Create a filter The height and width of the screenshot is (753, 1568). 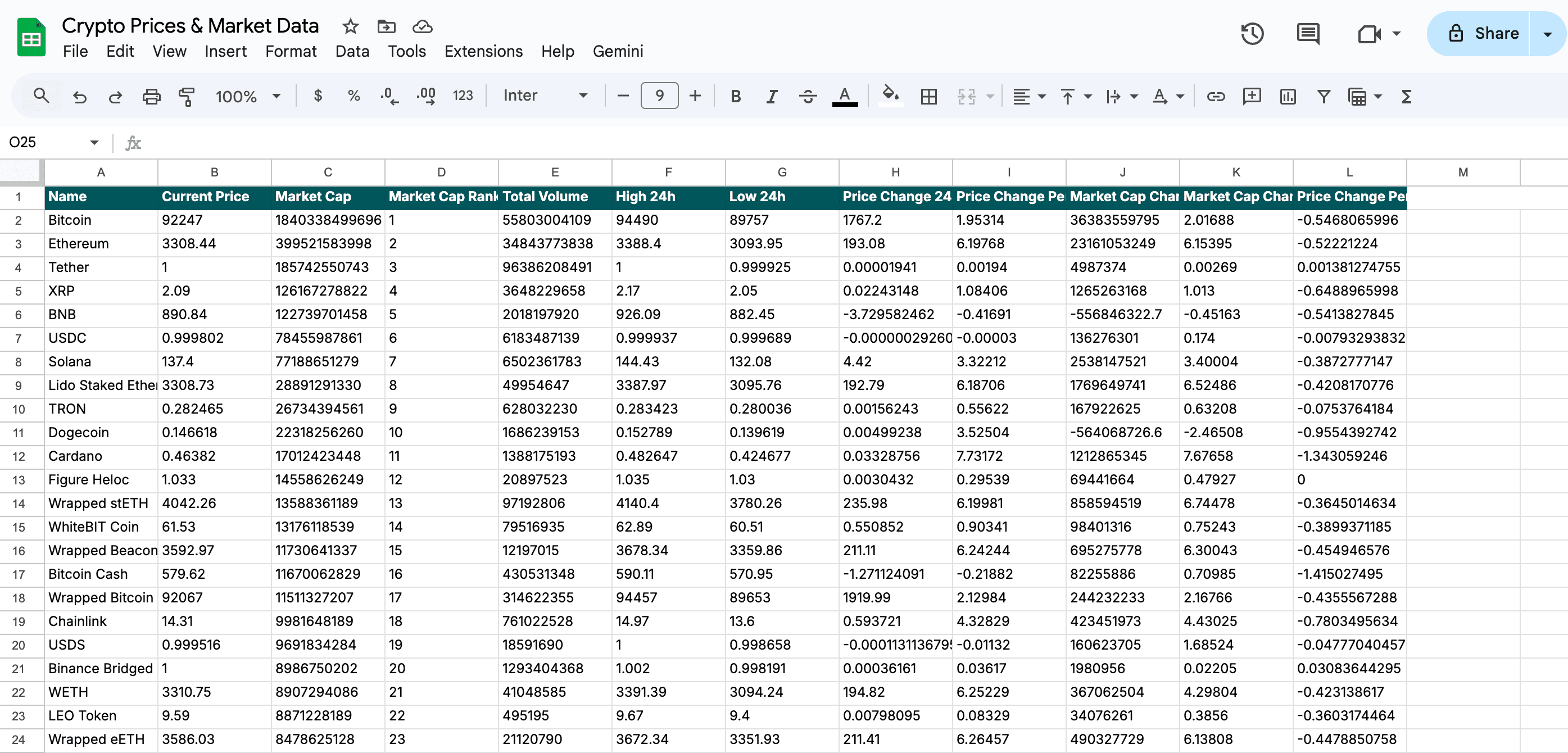(x=1323, y=96)
